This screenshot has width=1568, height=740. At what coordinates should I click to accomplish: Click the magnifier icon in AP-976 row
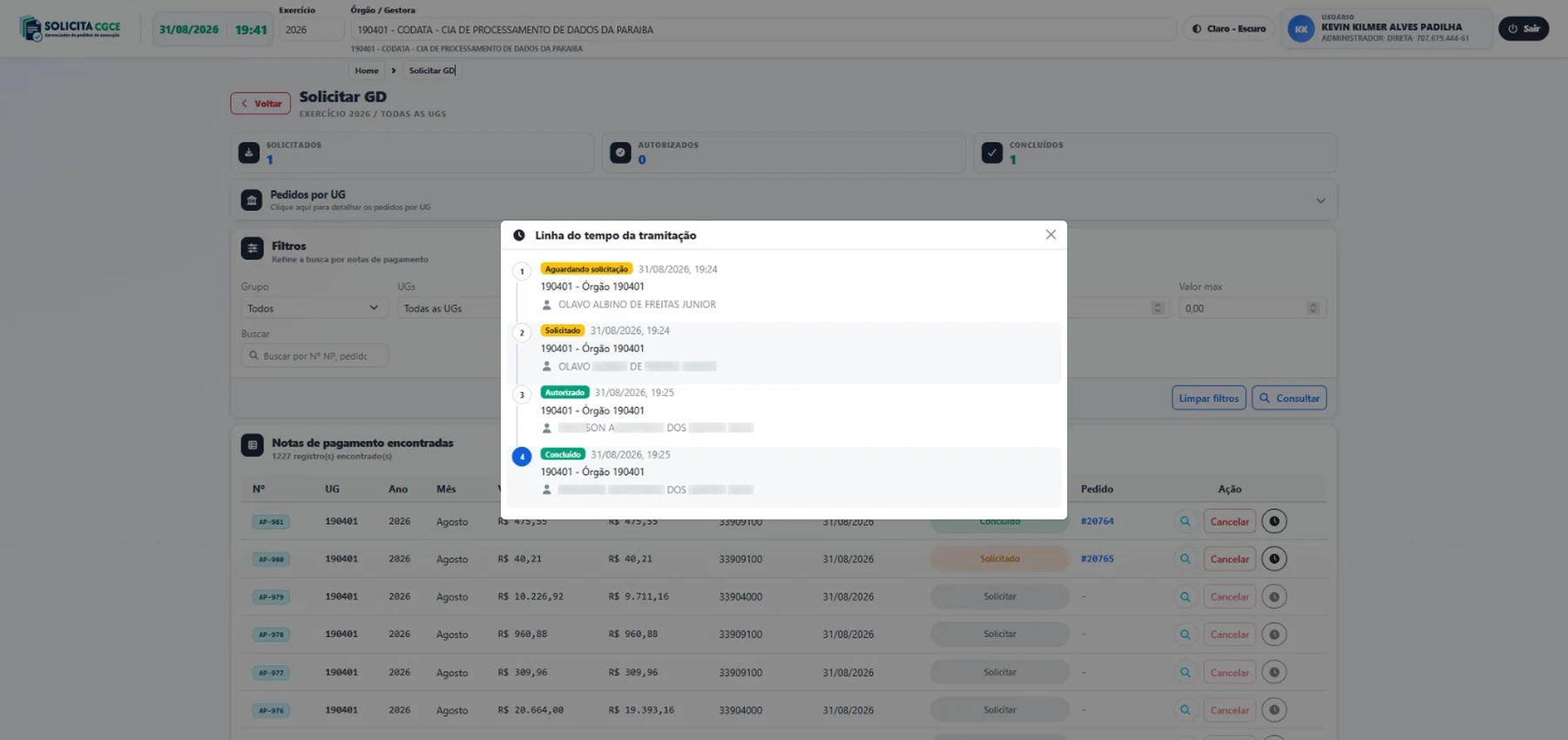pos(1185,710)
